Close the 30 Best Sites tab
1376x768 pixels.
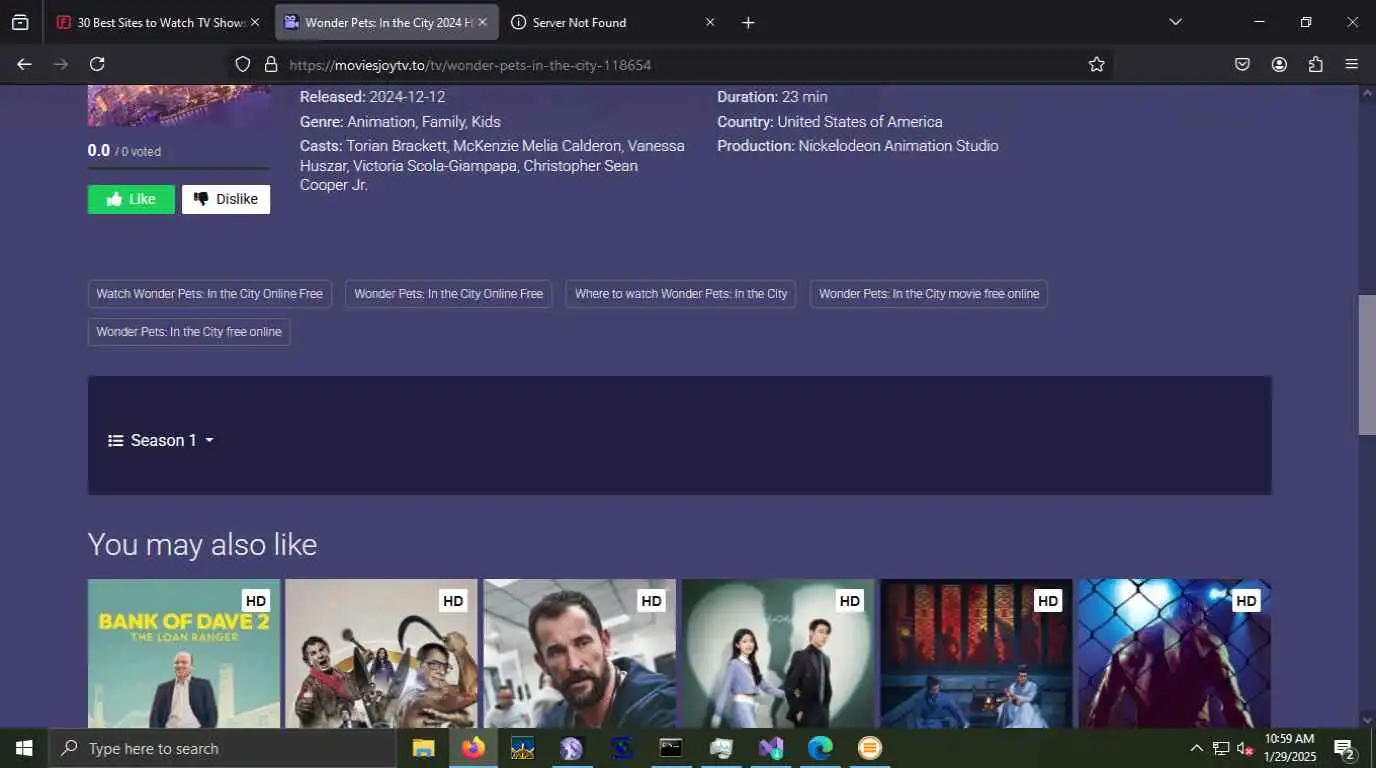[255, 22]
